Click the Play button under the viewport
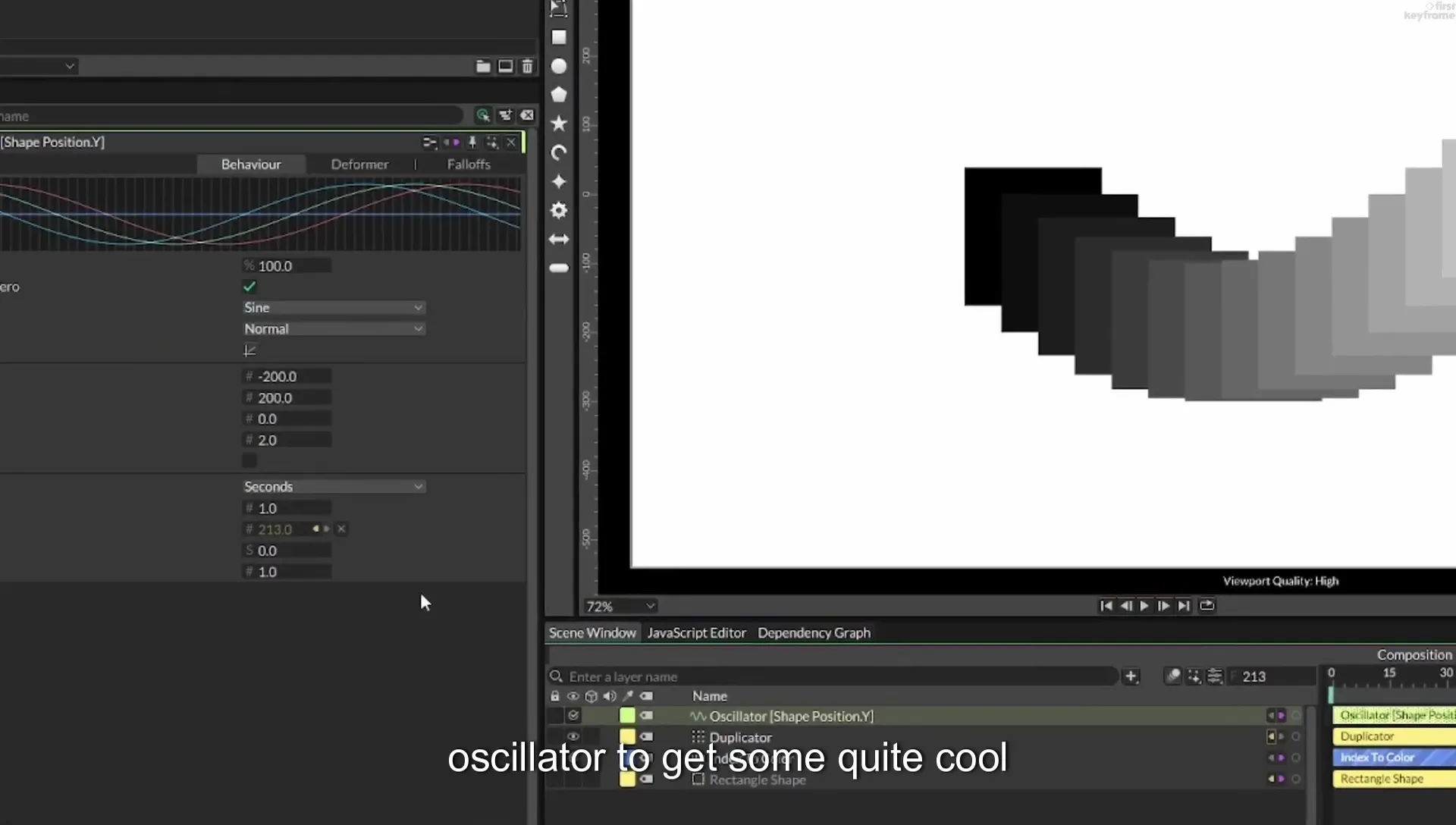This screenshot has width=1456, height=825. click(1144, 605)
